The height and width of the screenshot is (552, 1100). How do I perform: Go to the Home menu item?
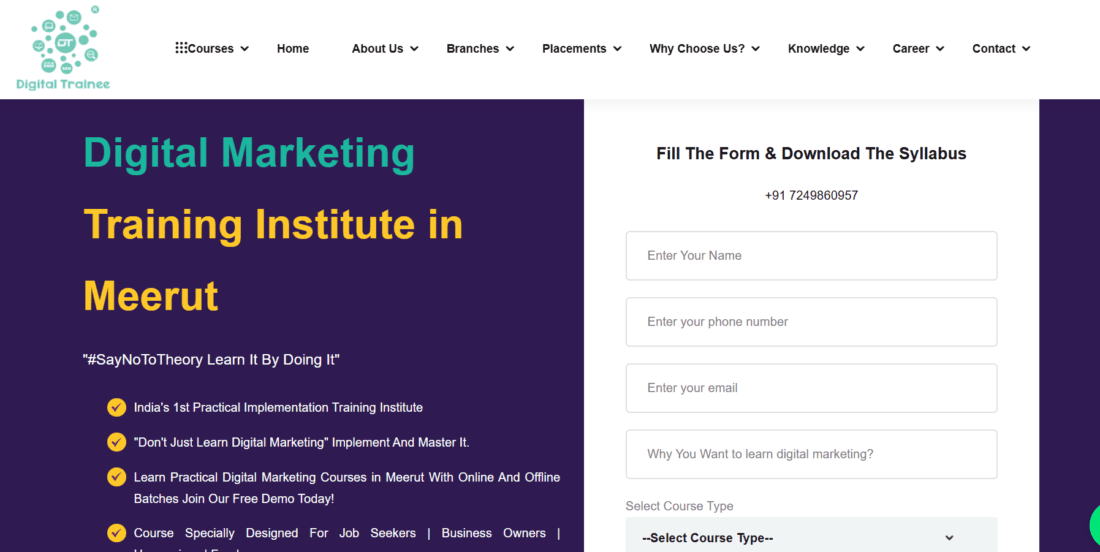tap(293, 49)
